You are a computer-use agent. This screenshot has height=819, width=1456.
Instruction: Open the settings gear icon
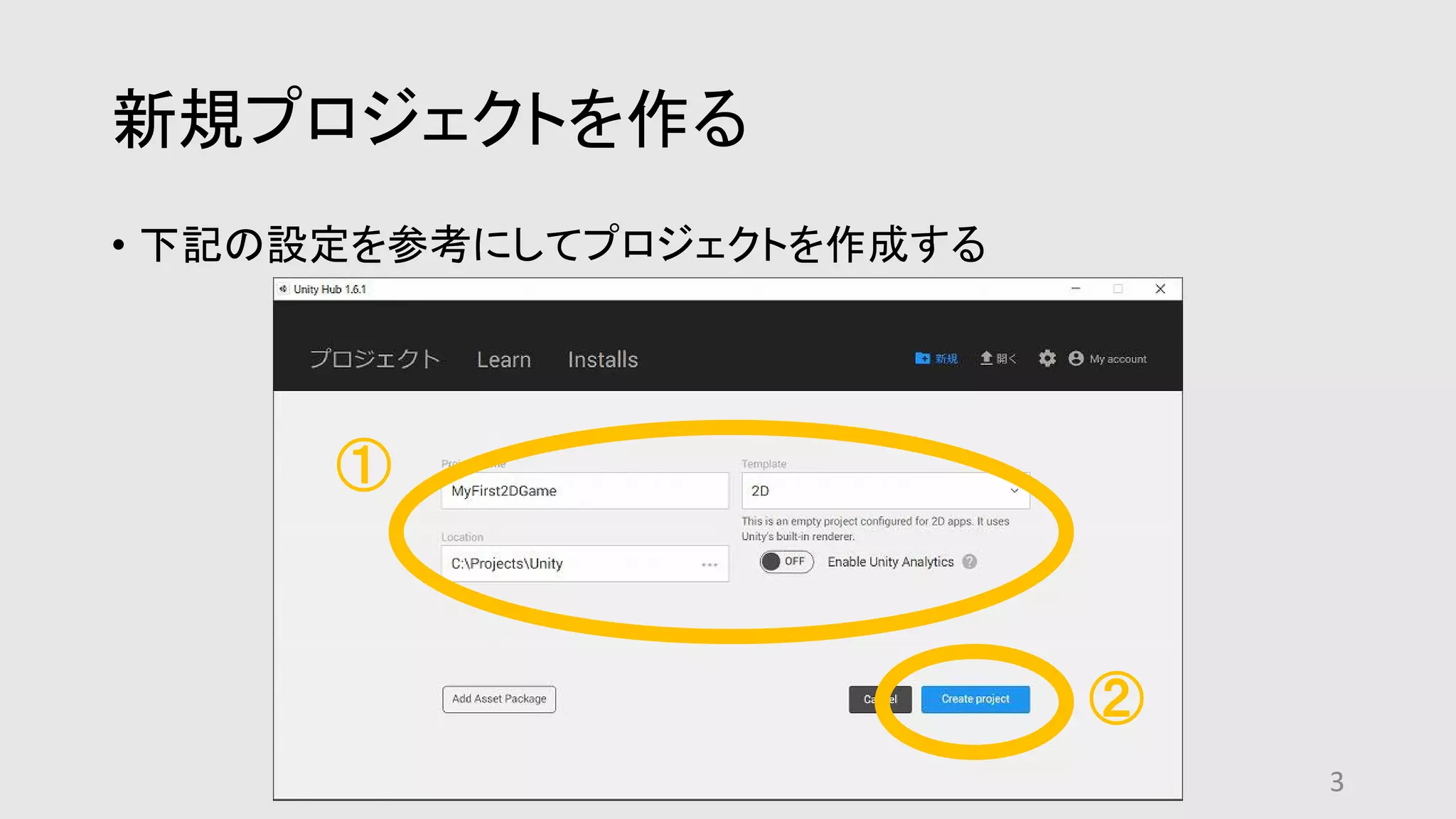pos(1047,358)
